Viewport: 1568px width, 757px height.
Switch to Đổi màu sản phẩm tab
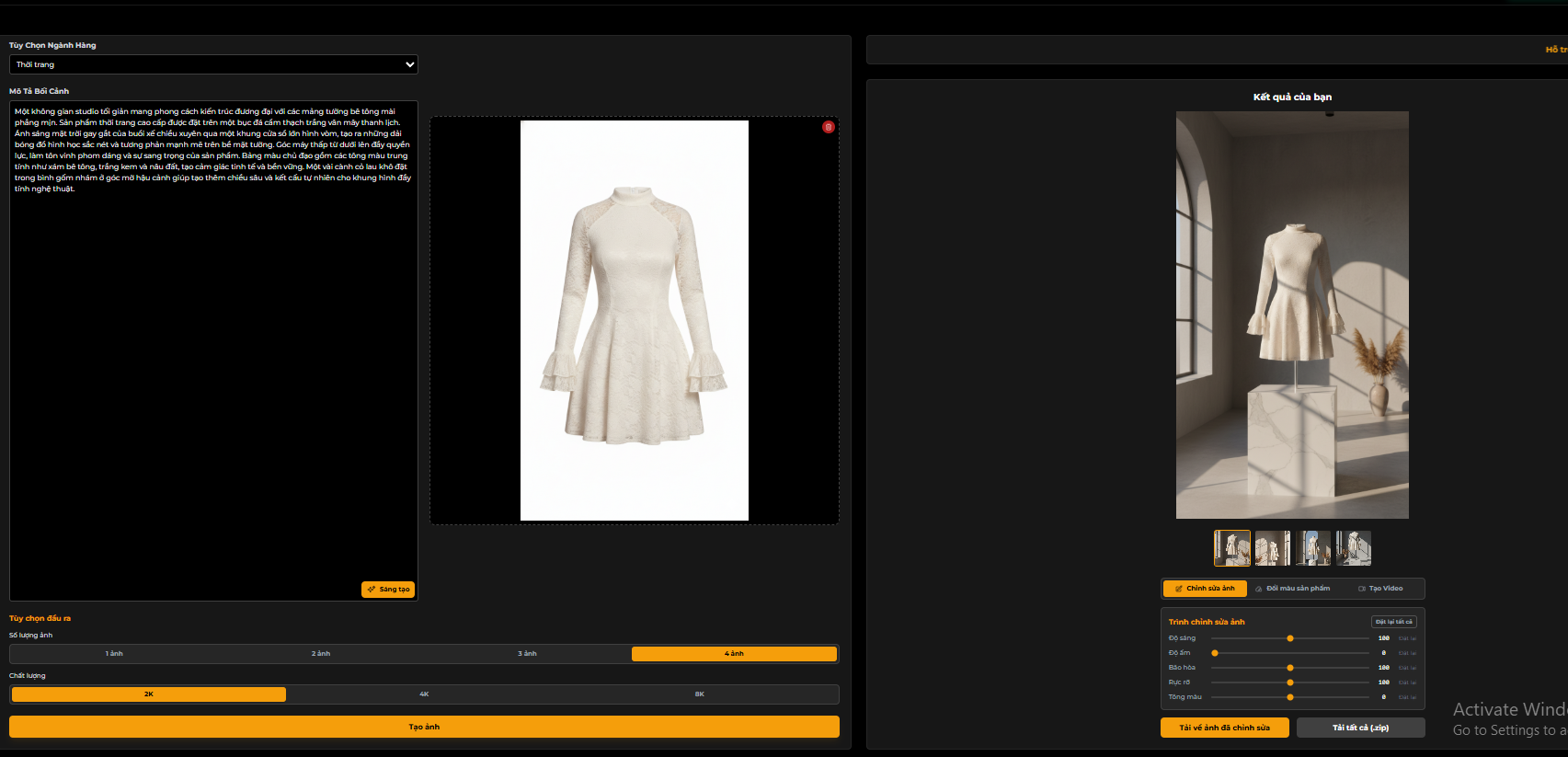(x=1293, y=589)
